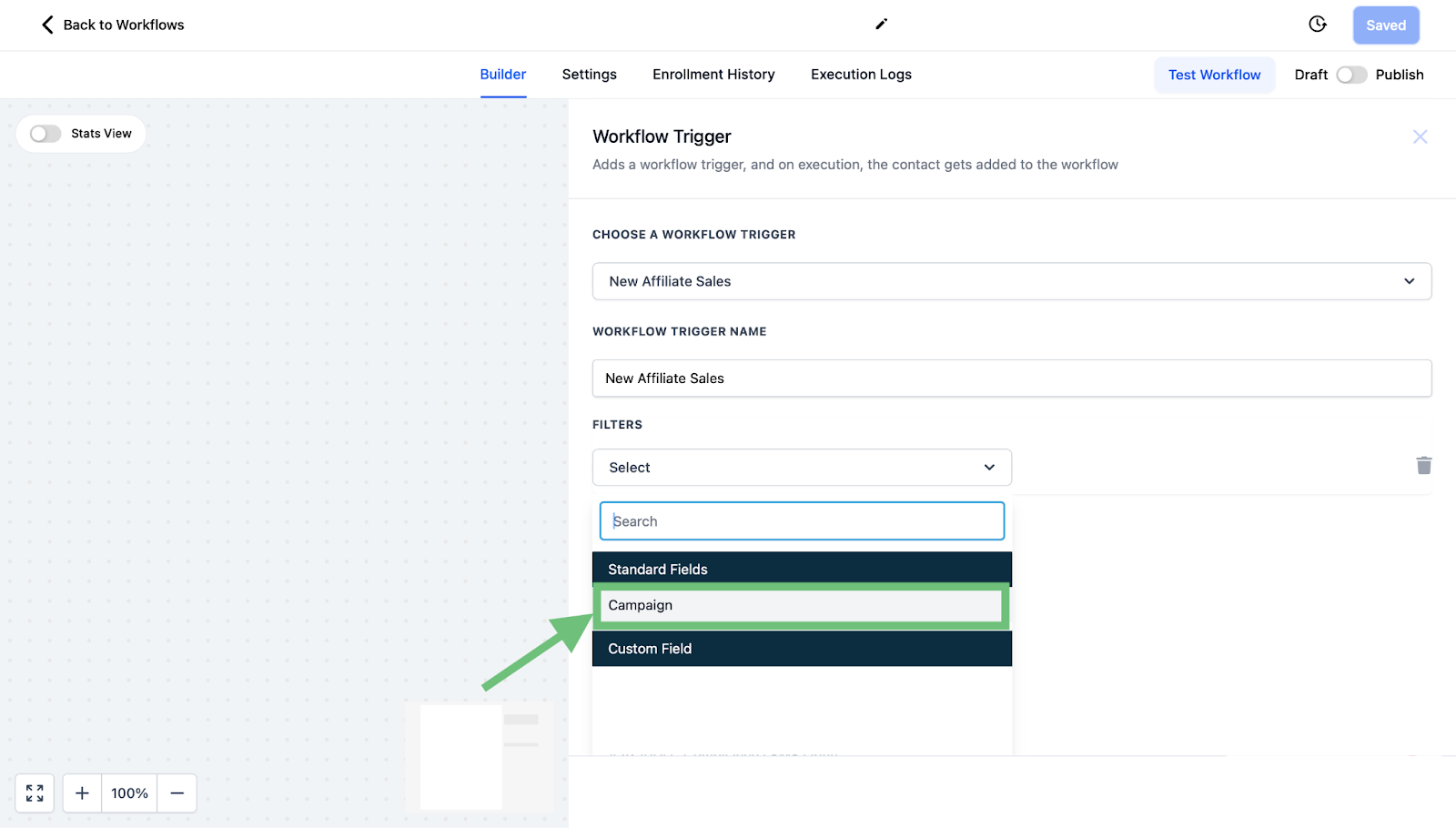The image size is (1456, 828).
Task: Open the Enrollment History tab
Action: 713,75
